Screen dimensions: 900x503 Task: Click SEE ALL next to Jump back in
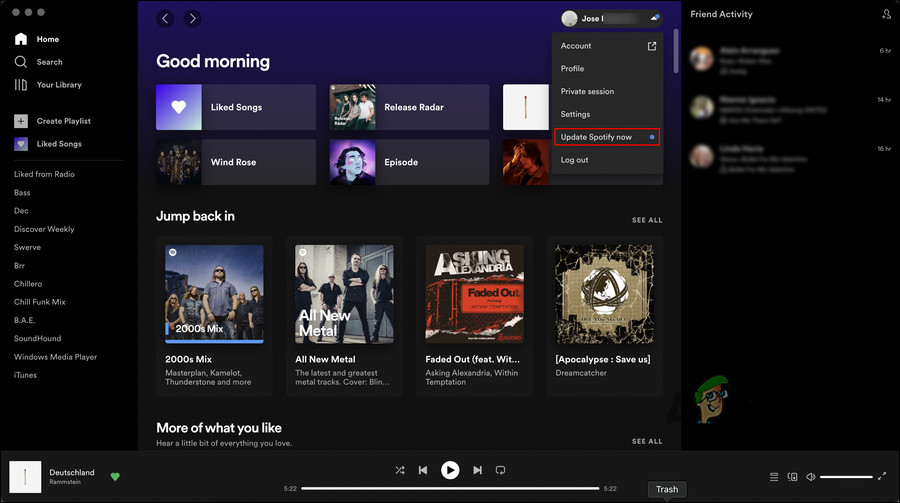(646, 220)
